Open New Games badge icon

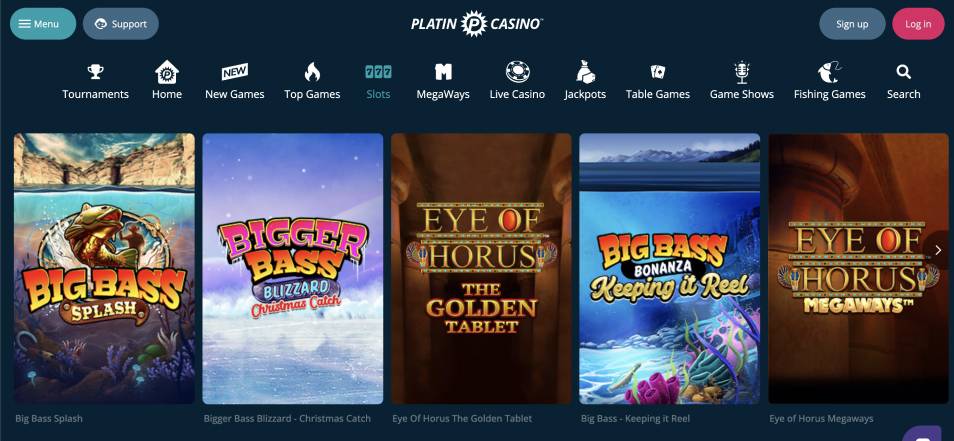pyautogui.click(x=234, y=72)
